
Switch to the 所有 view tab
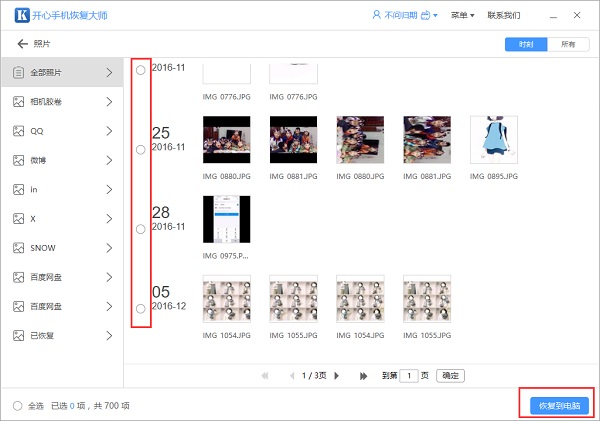(568, 44)
